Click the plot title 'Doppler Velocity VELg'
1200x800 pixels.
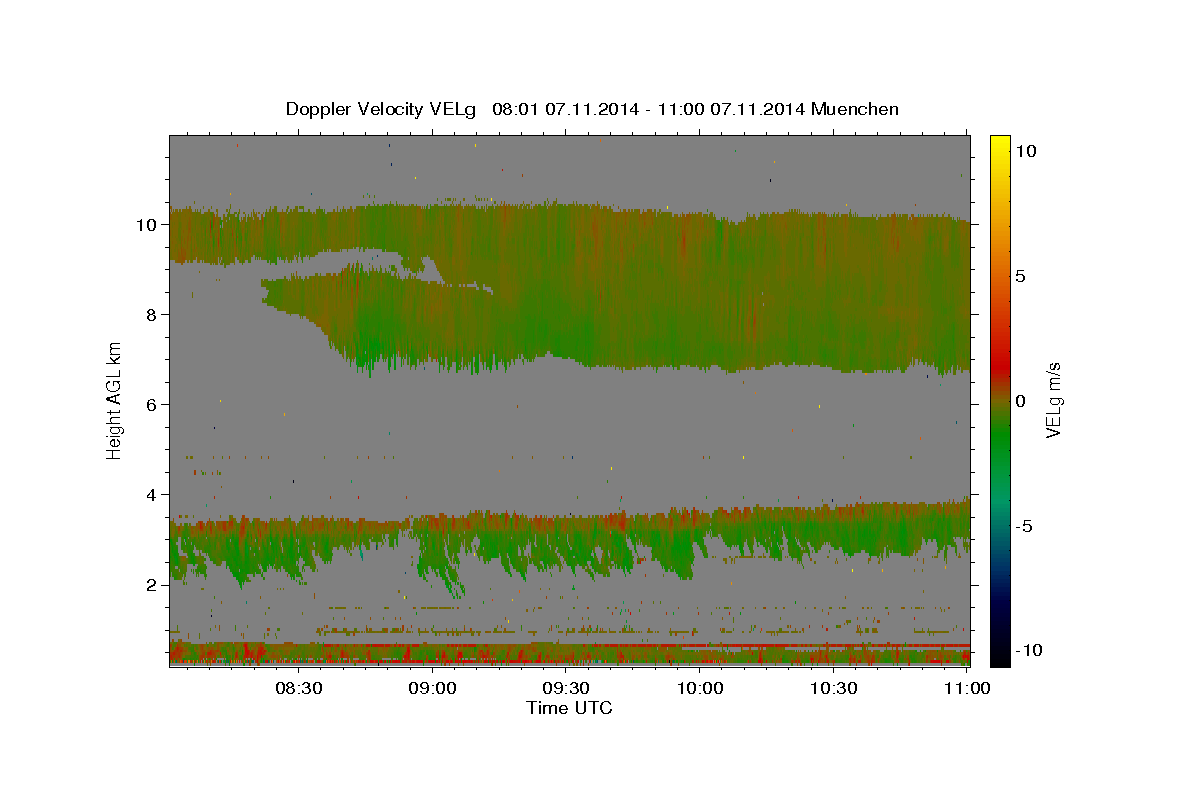coord(381,109)
